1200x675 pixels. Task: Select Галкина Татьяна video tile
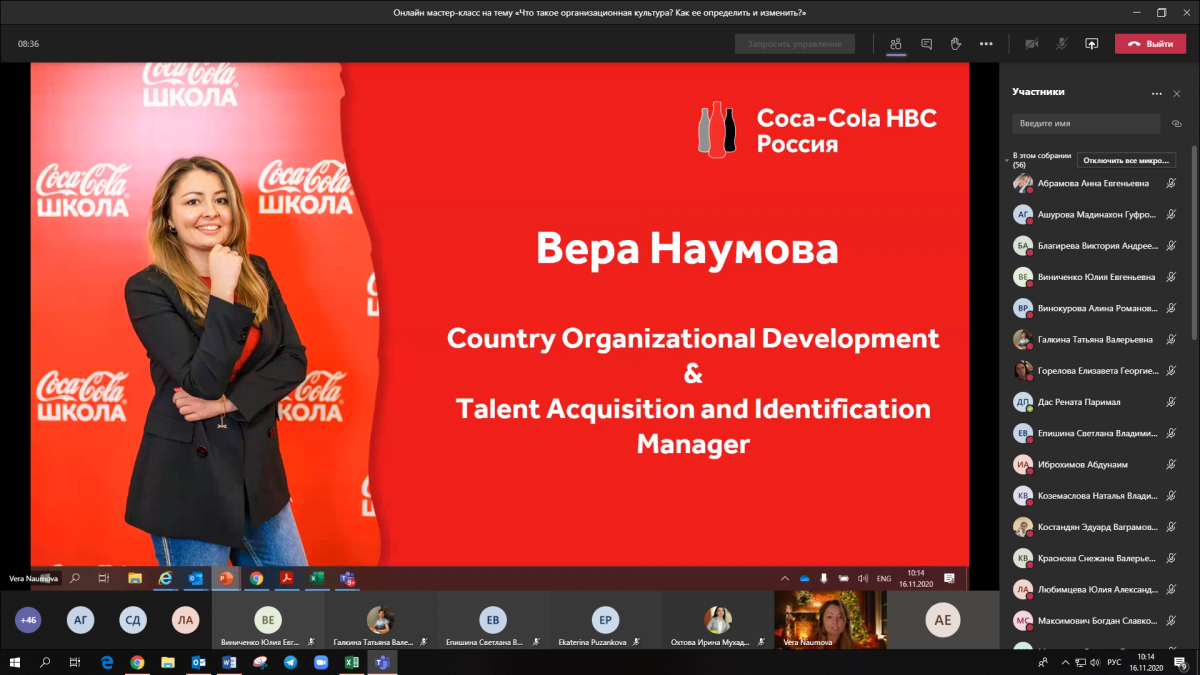[x=381, y=620]
